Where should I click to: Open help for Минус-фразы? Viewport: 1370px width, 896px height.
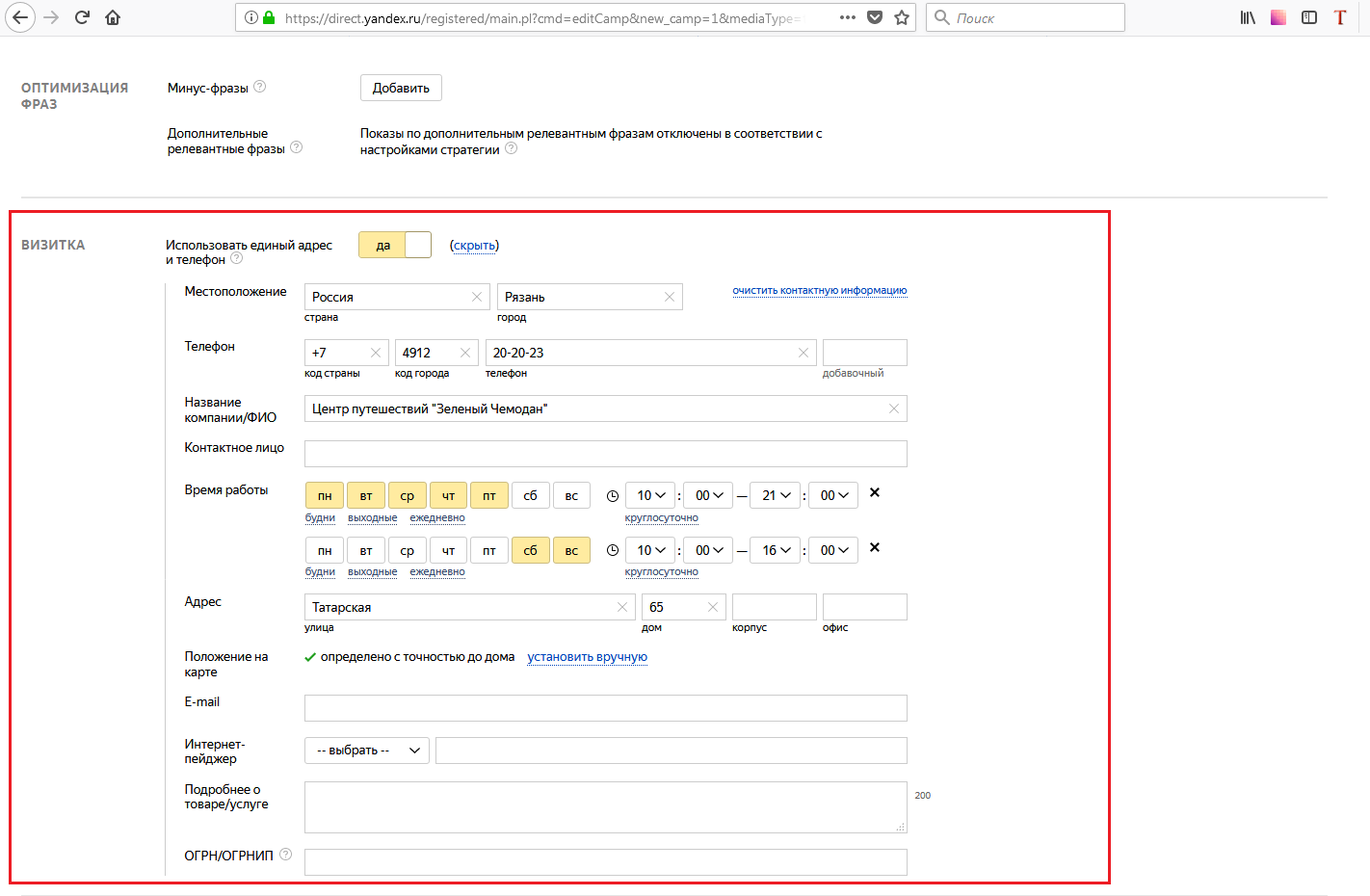259,87
